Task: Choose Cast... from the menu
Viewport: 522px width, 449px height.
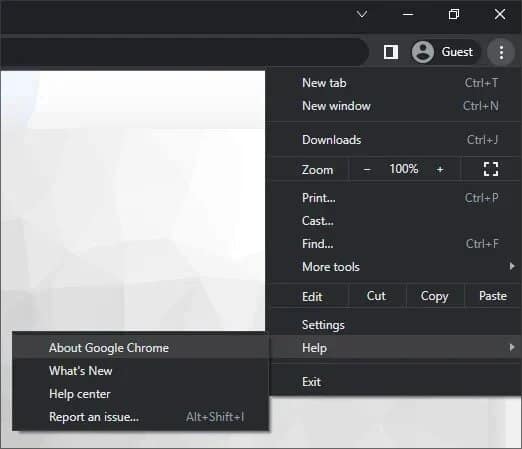Action: point(396,221)
